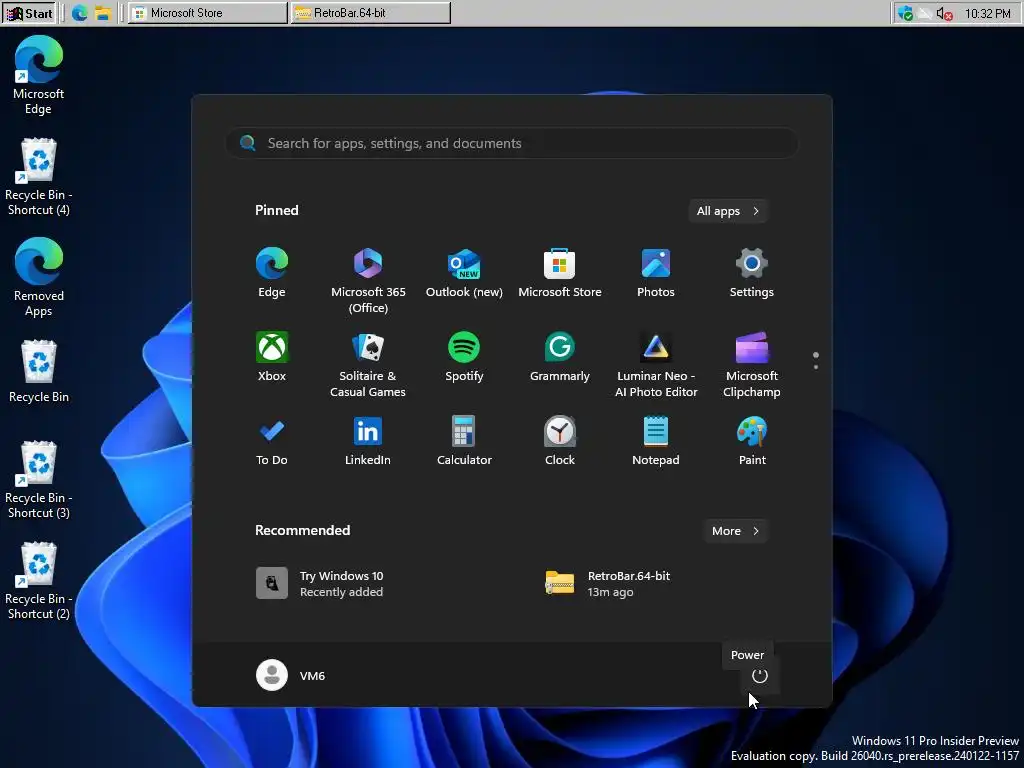Launch the To Do app
This screenshot has width=1024, height=768.
point(272,441)
